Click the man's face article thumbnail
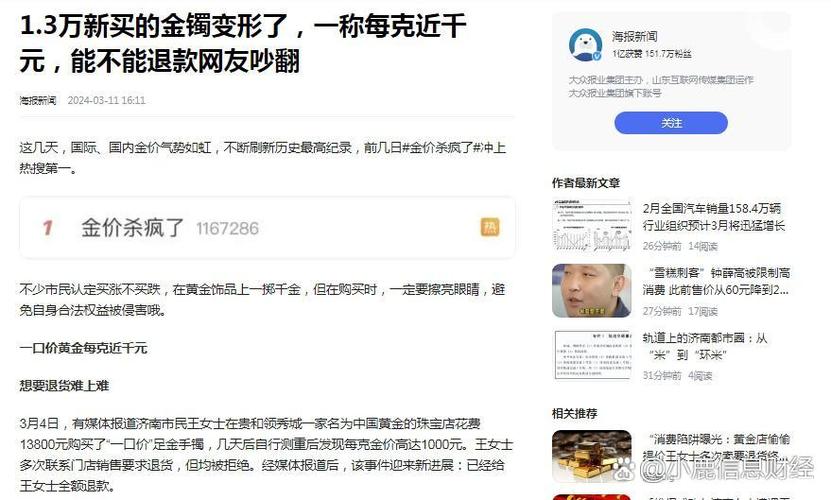 point(591,291)
